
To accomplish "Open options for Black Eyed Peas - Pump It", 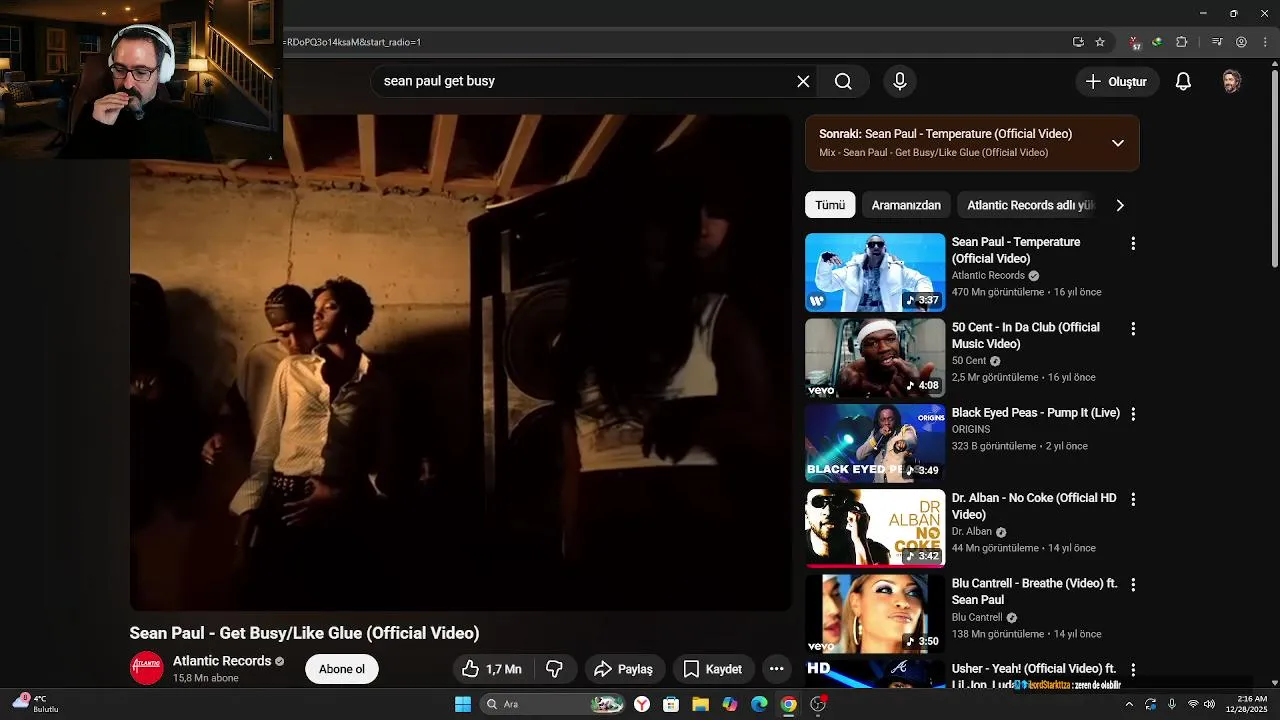I will click(x=1133, y=413).
